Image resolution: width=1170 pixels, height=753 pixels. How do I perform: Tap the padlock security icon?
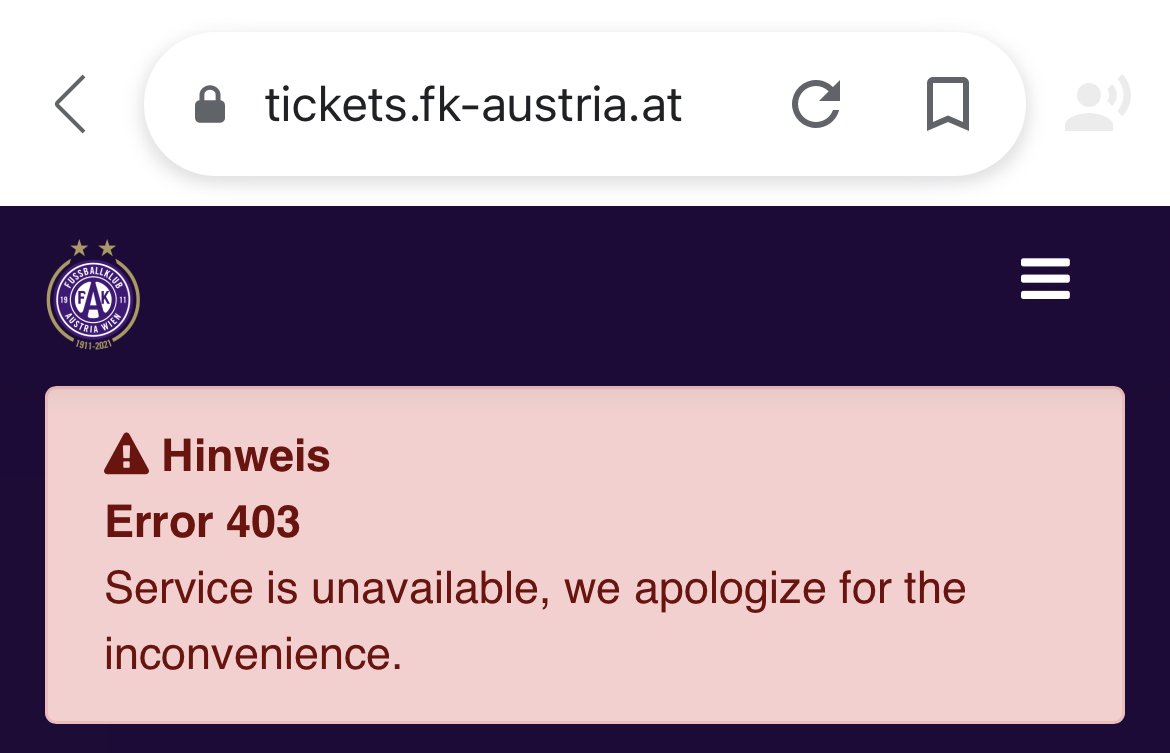click(x=210, y=104)
